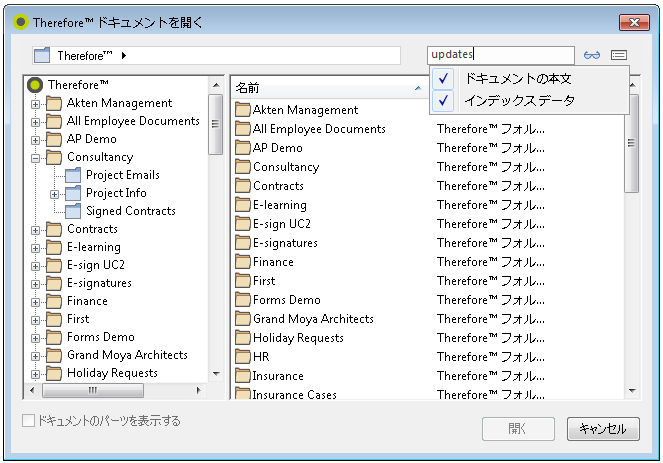Screen dimensions: 663x463
Task: Expand Finance node in tree
Action: coord(36,302)
